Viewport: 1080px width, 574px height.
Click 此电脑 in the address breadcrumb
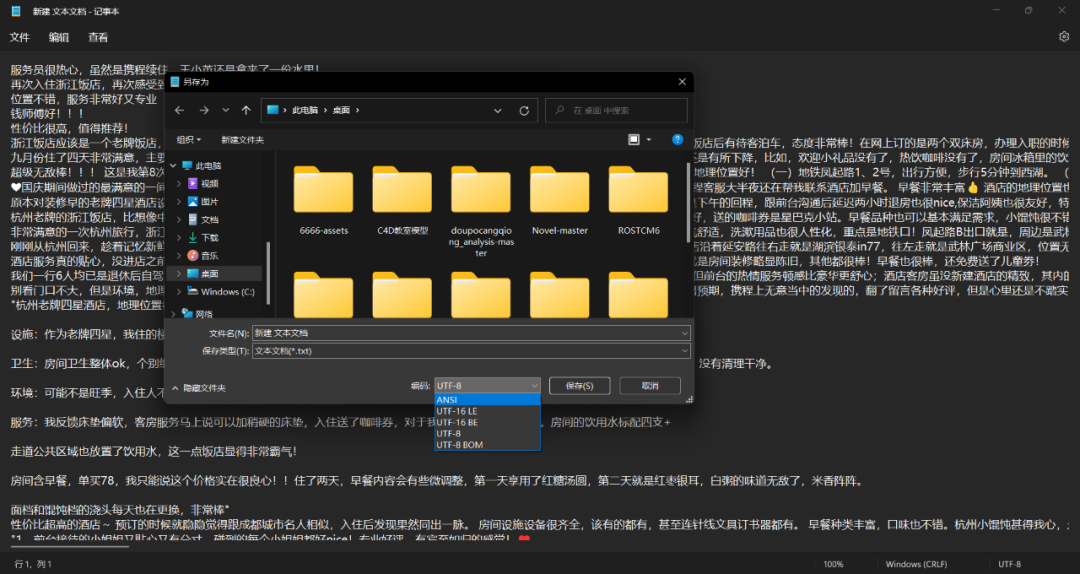click(x=305, y=110)
